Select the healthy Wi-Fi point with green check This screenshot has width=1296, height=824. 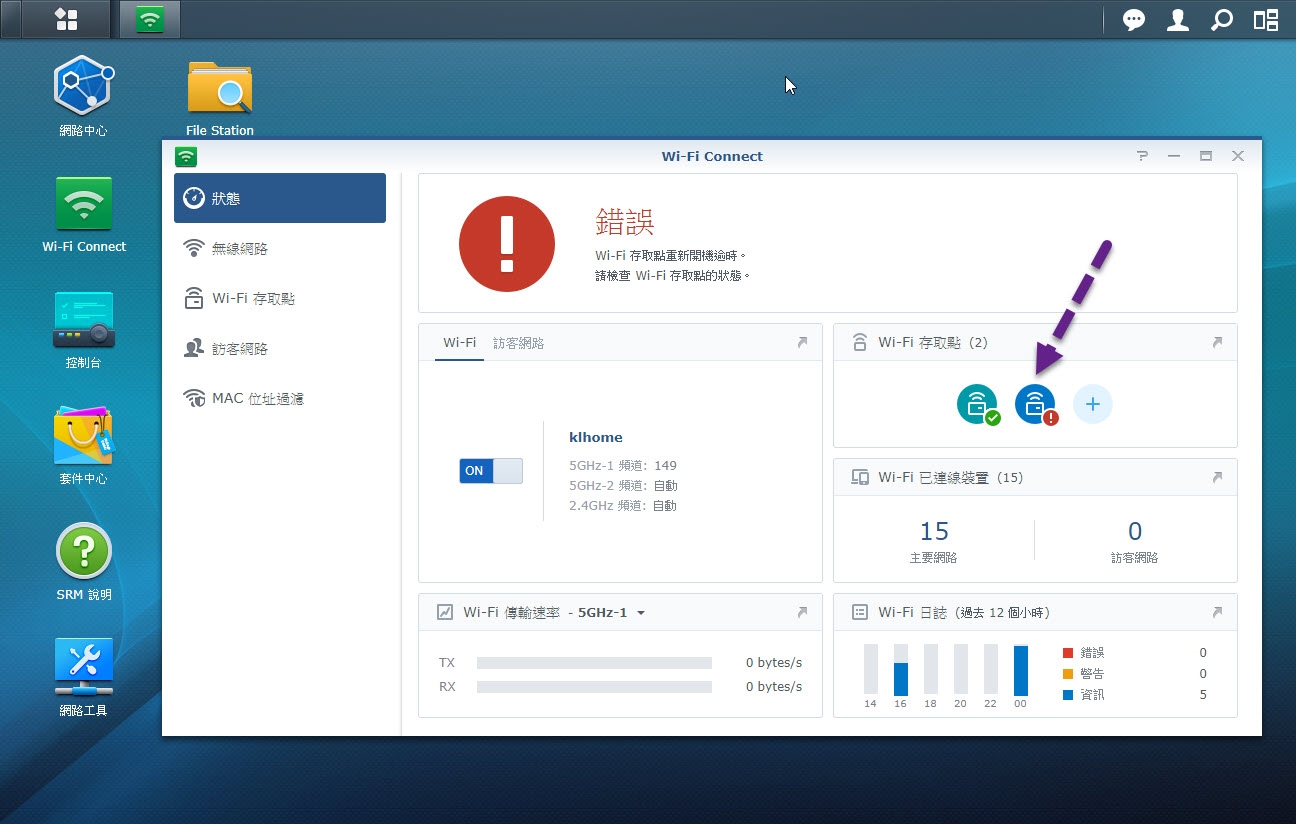point(978,404)
